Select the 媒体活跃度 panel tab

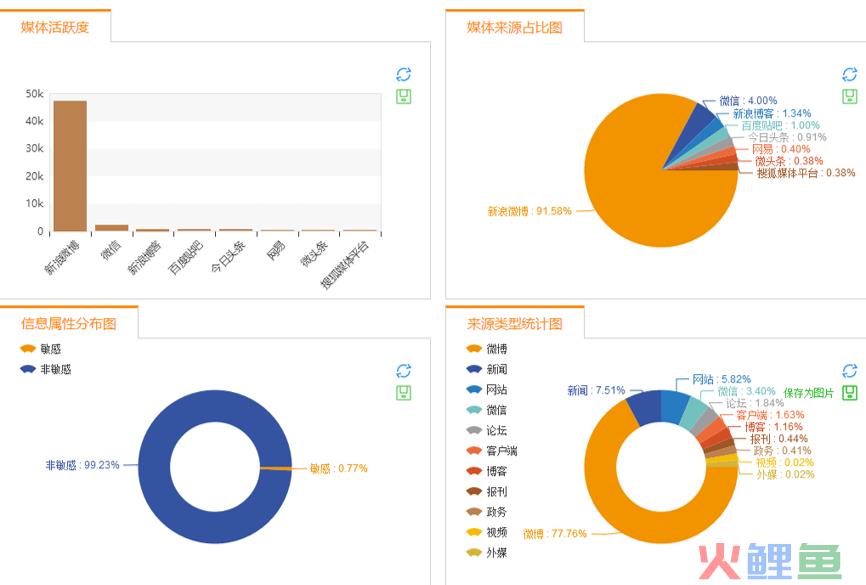point(55,27)
